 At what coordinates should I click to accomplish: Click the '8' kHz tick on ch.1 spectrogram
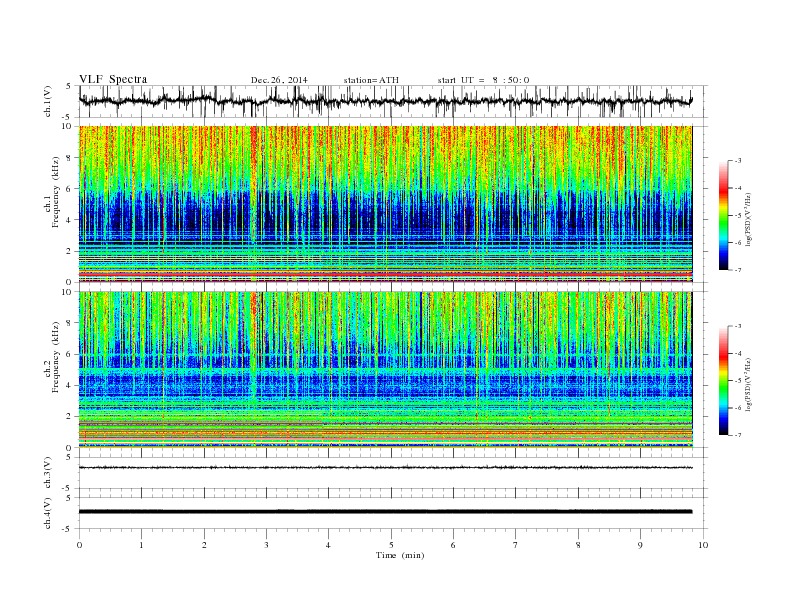[70, 158]
